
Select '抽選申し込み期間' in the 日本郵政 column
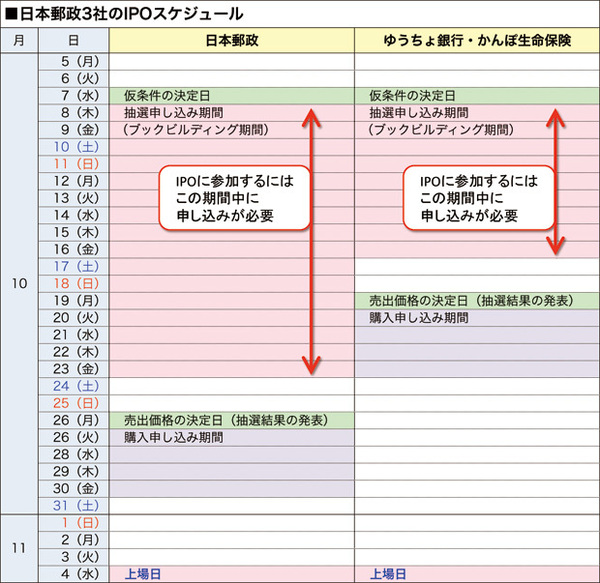point(174,113)
